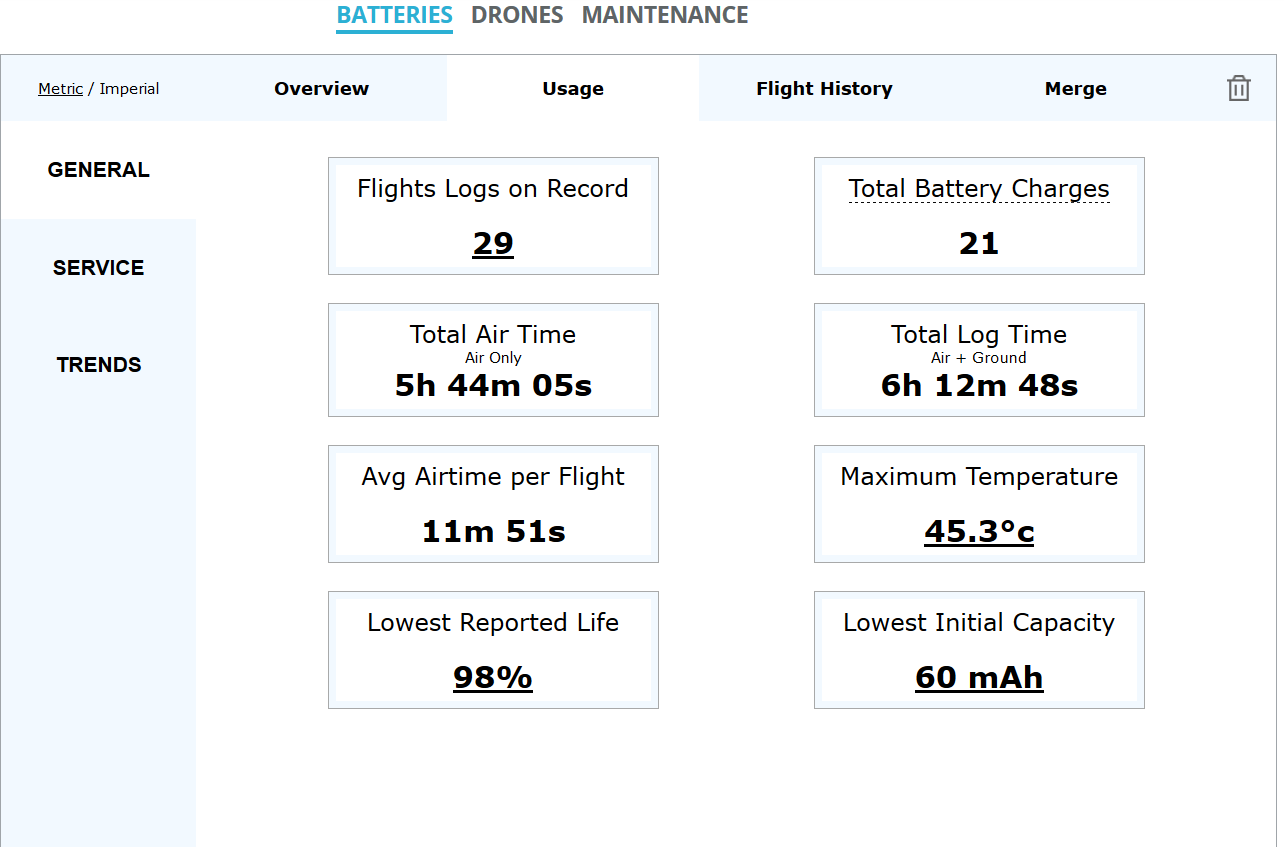Select the Usage tab
Screen dimensions: 1284x847
tap(572, 88)
